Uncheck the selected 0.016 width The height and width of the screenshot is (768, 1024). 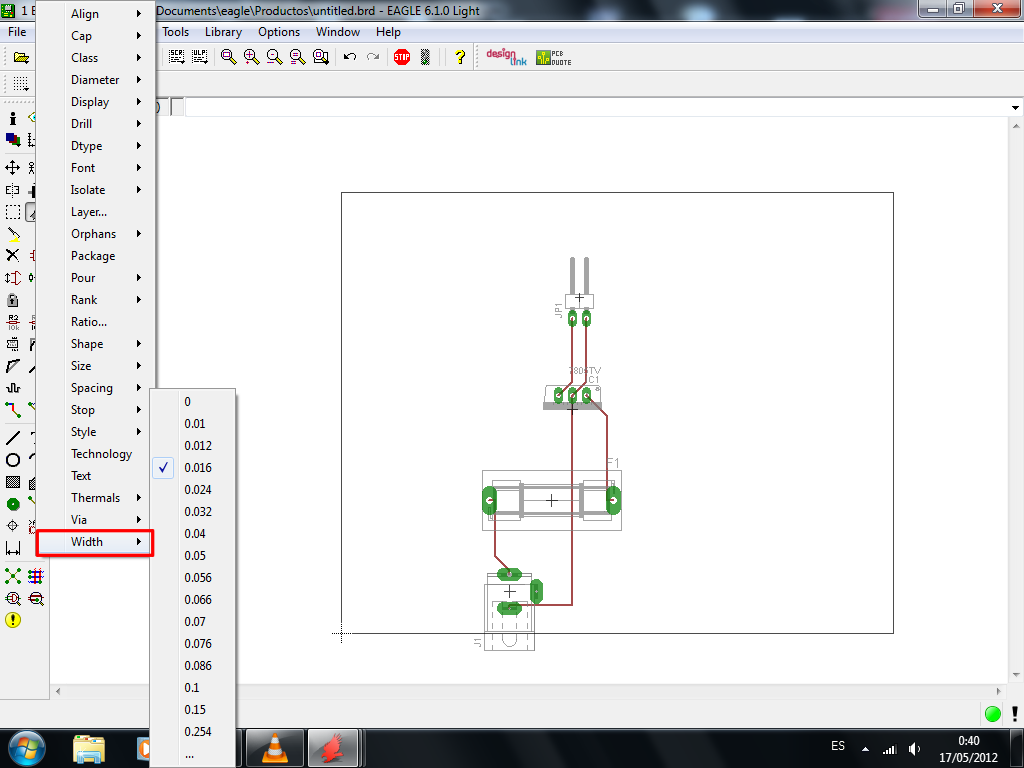pos(193,468)
